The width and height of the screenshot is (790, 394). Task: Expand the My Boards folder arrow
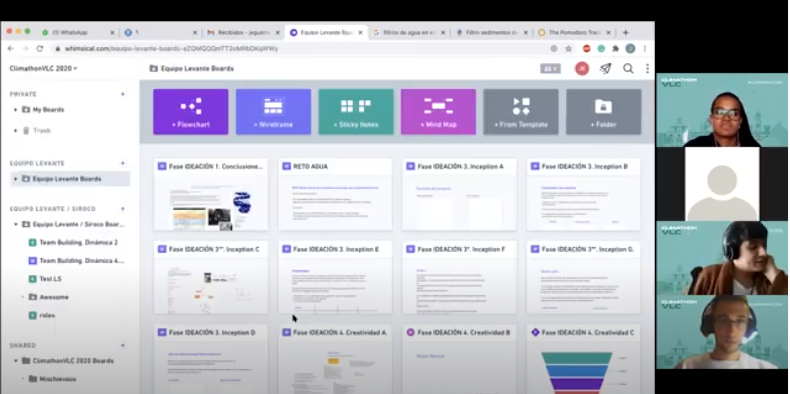(x=16, y=110)
